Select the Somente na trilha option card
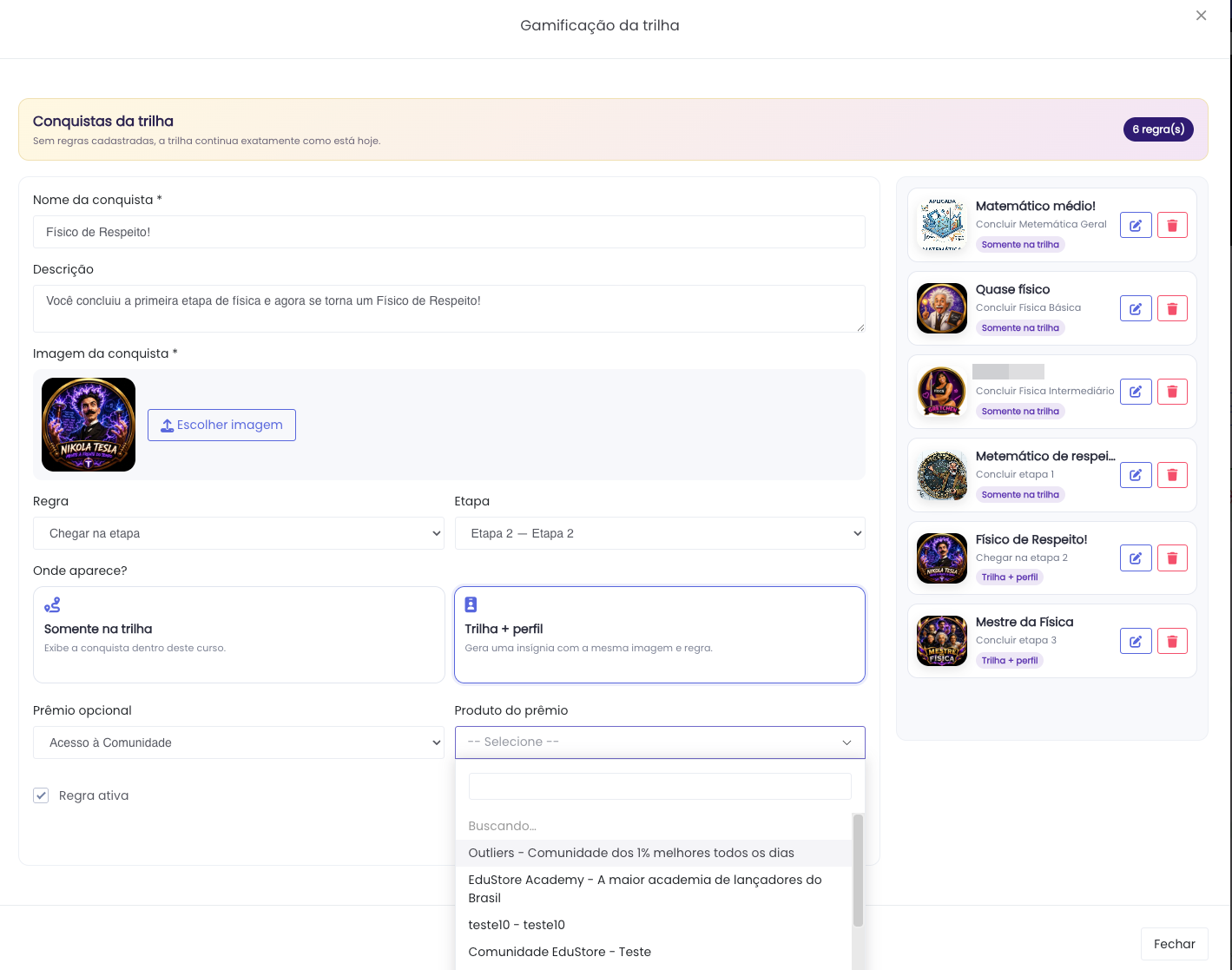Image resolution: width=1232 pixels, height=970 pixels. click(239, 635)
